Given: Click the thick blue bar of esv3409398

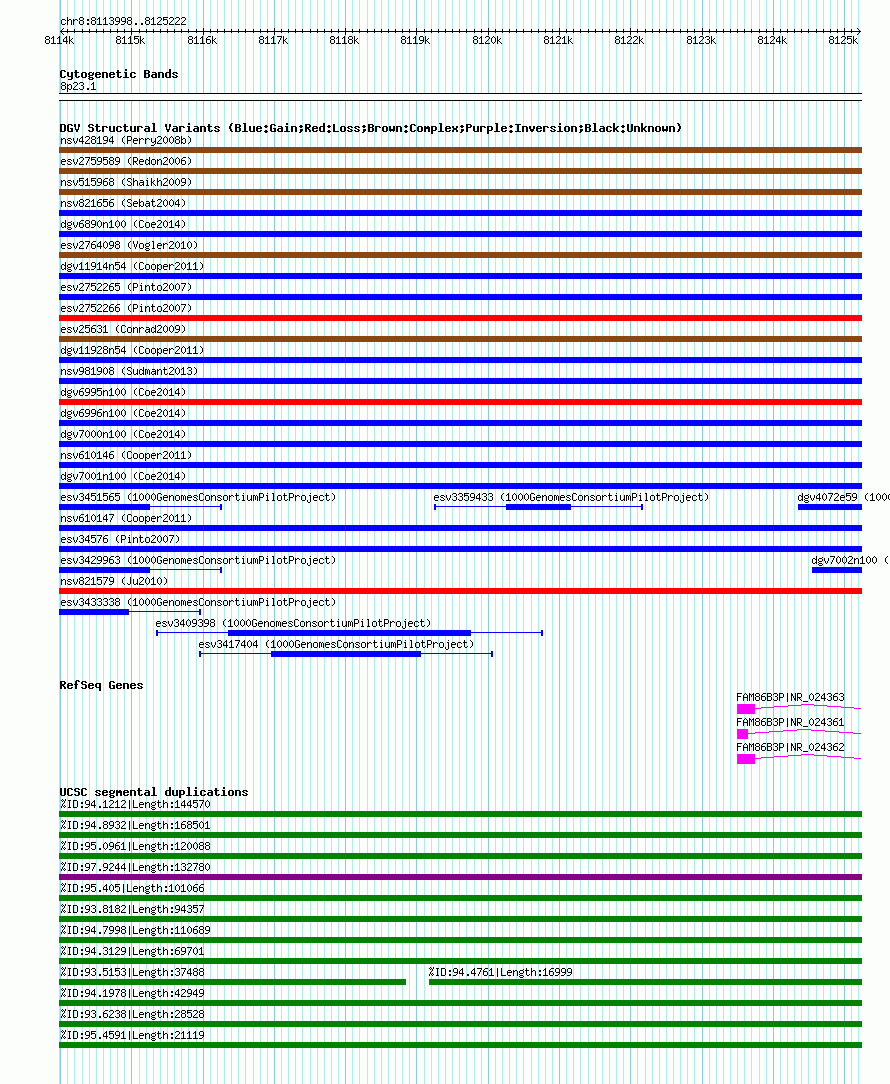Looking at the screenshot, I should [x=349, y=633].
